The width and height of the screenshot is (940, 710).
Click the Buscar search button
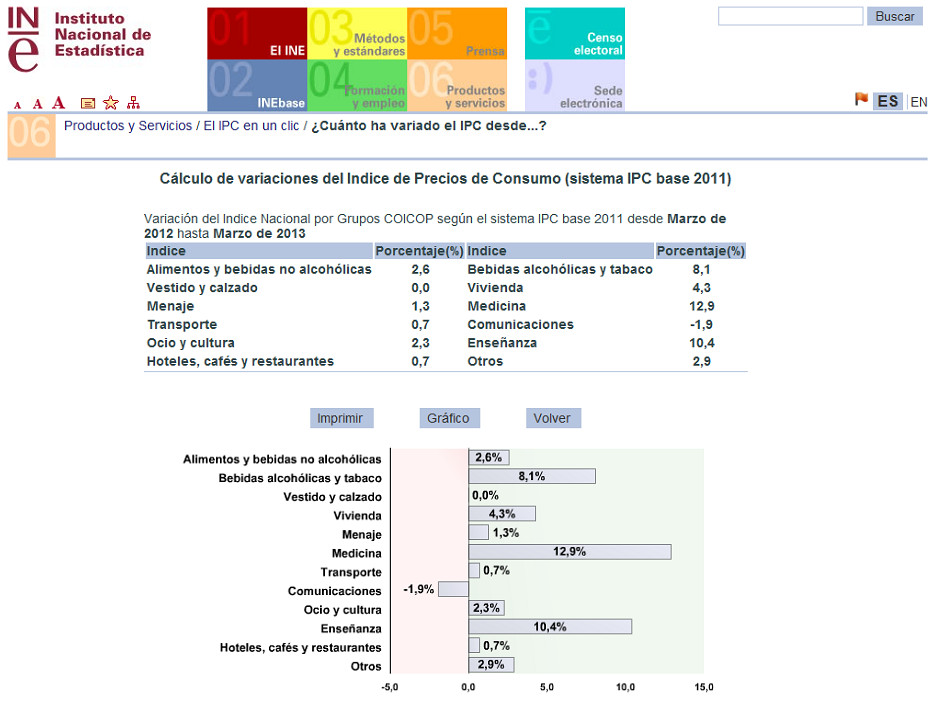(894, 16)
